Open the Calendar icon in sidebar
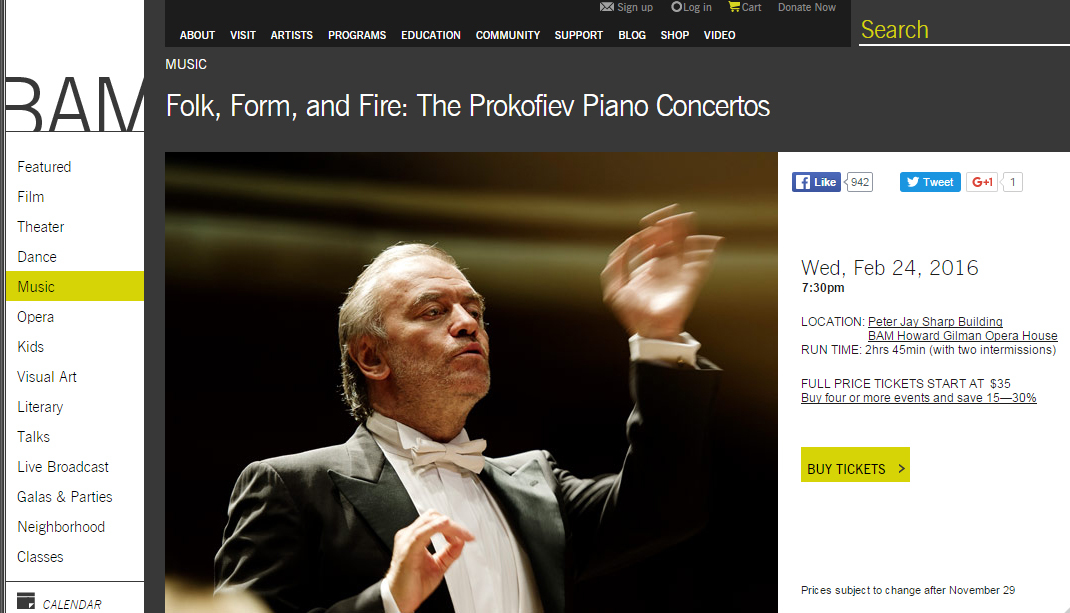This screenshot has height=613, width=1070. click(x=26, y=601)
